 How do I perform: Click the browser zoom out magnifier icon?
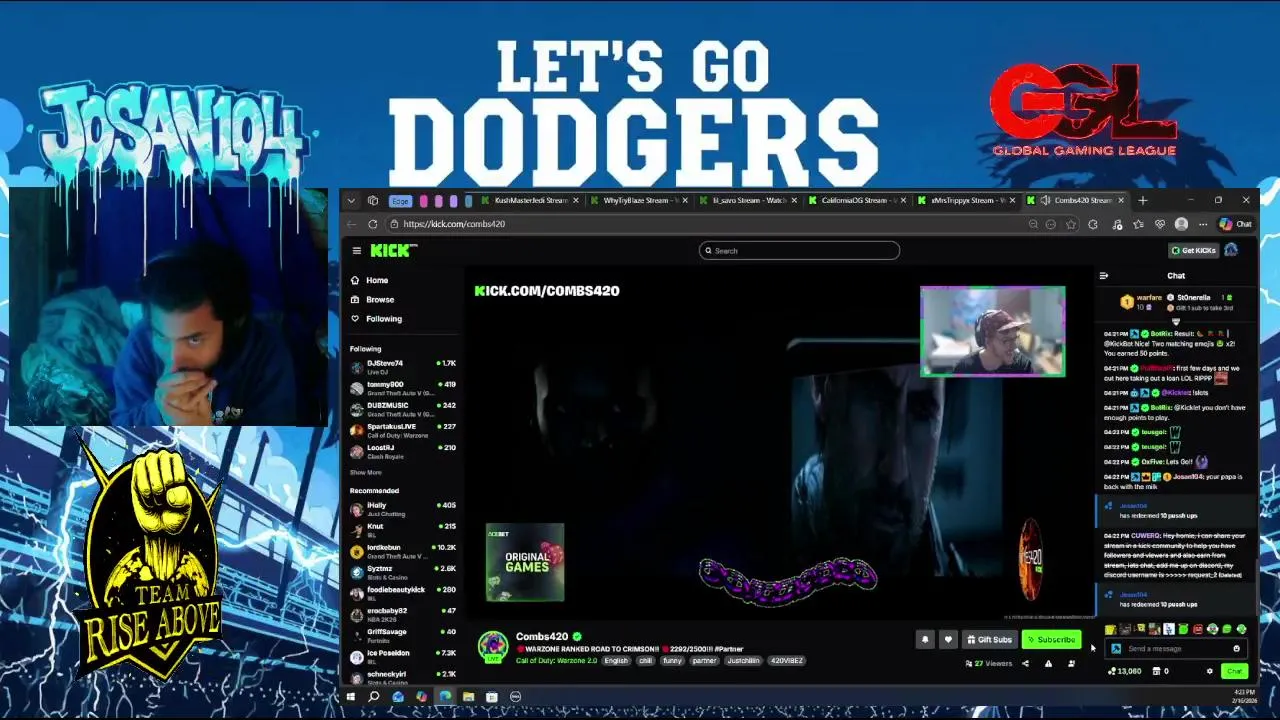click(1033, 224)
